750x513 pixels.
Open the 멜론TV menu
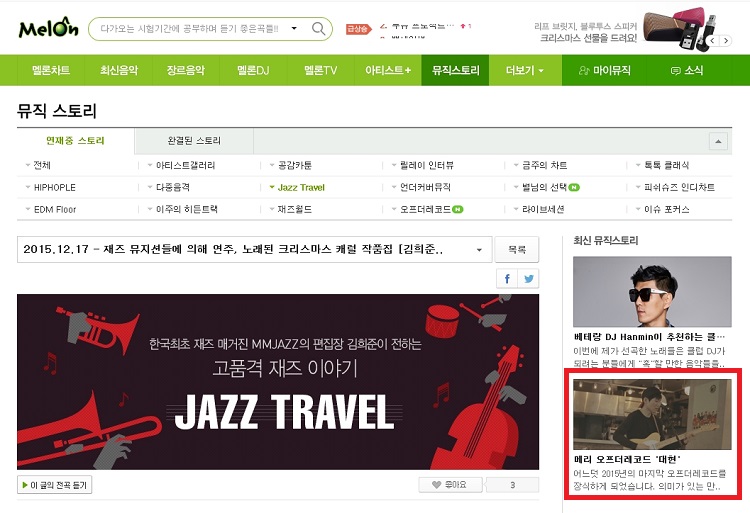point(320,70)
